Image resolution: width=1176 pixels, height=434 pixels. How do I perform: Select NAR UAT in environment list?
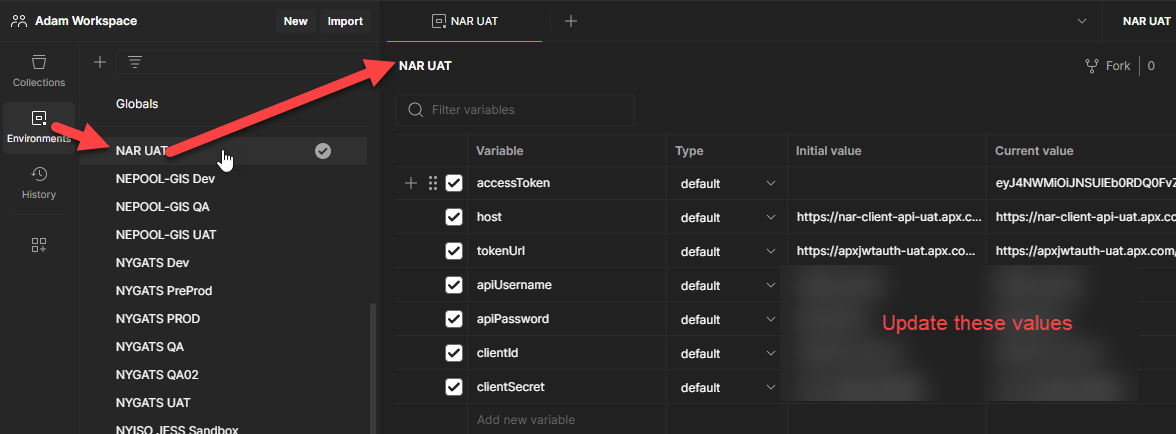(224, 151)
